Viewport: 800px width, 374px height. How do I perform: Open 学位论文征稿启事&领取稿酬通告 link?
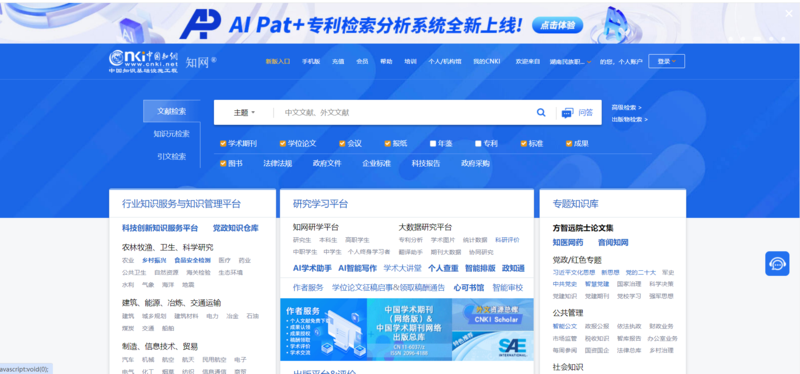388,288
